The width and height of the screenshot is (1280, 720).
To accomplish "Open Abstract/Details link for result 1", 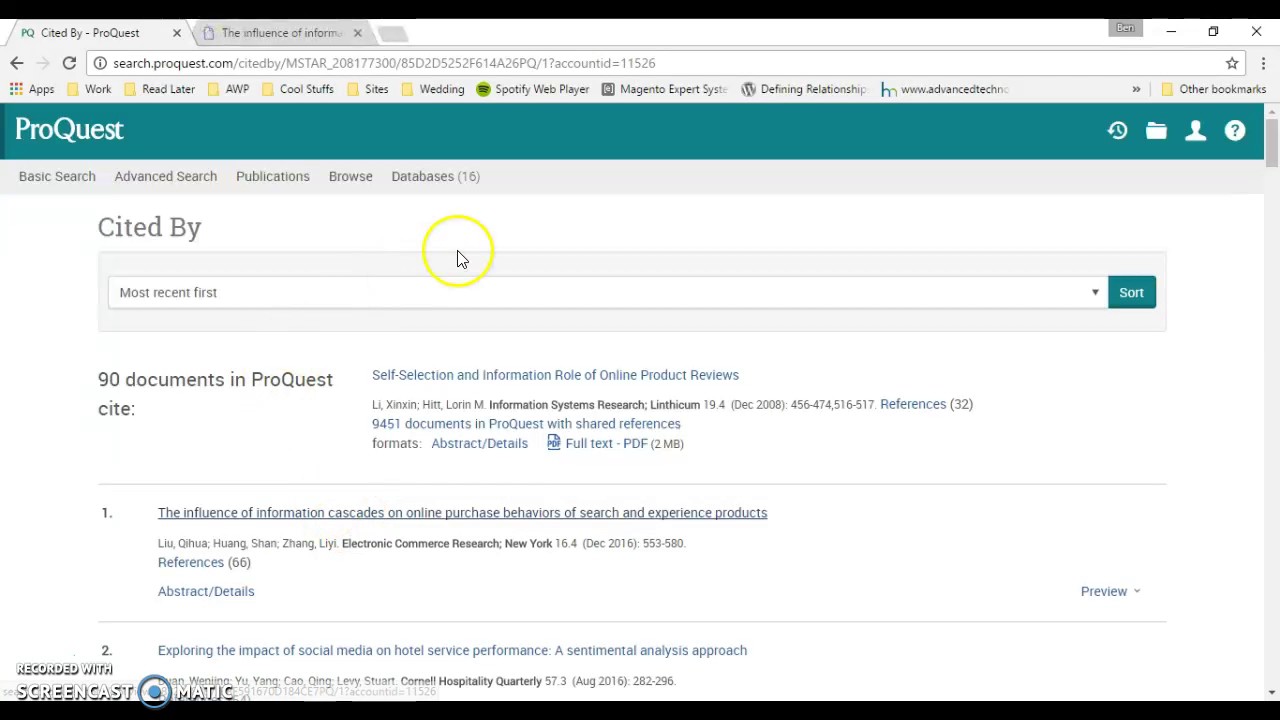I will (x=206, y=591).
